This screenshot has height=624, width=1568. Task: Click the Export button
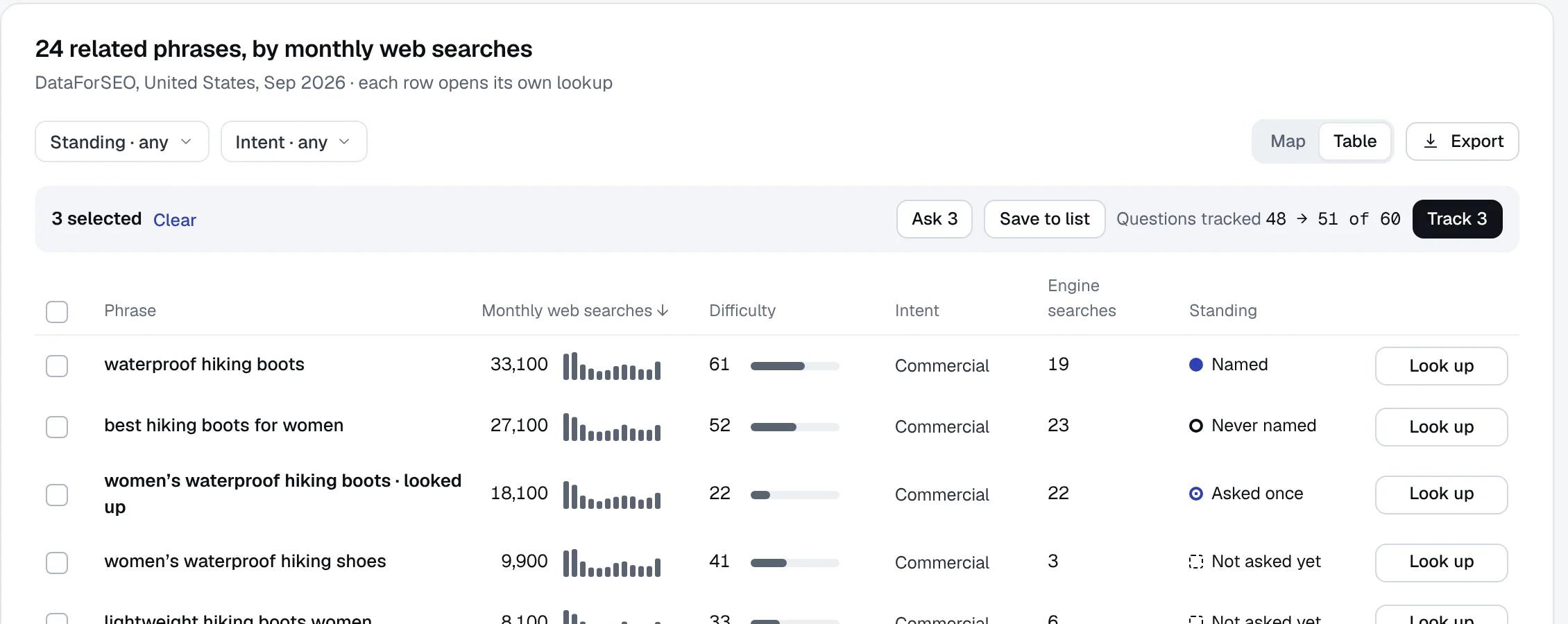(1463, 141)
